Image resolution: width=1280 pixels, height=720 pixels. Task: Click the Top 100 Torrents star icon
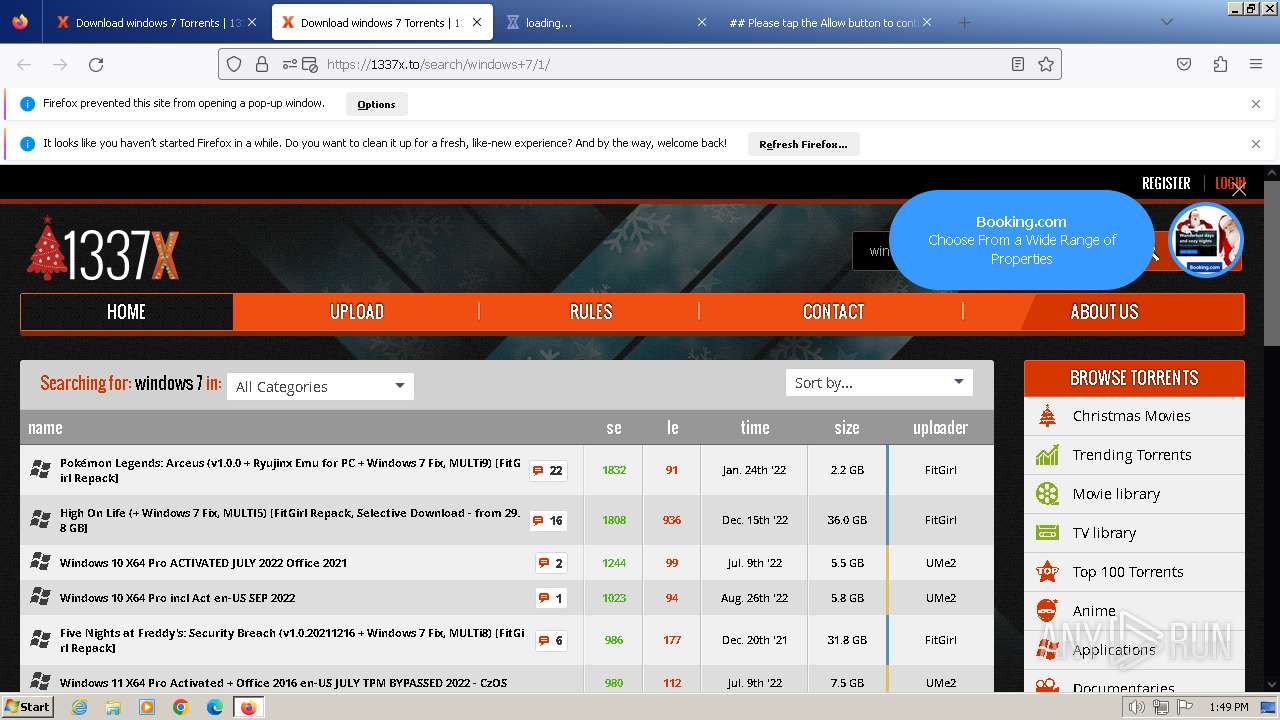point(1047,572)
